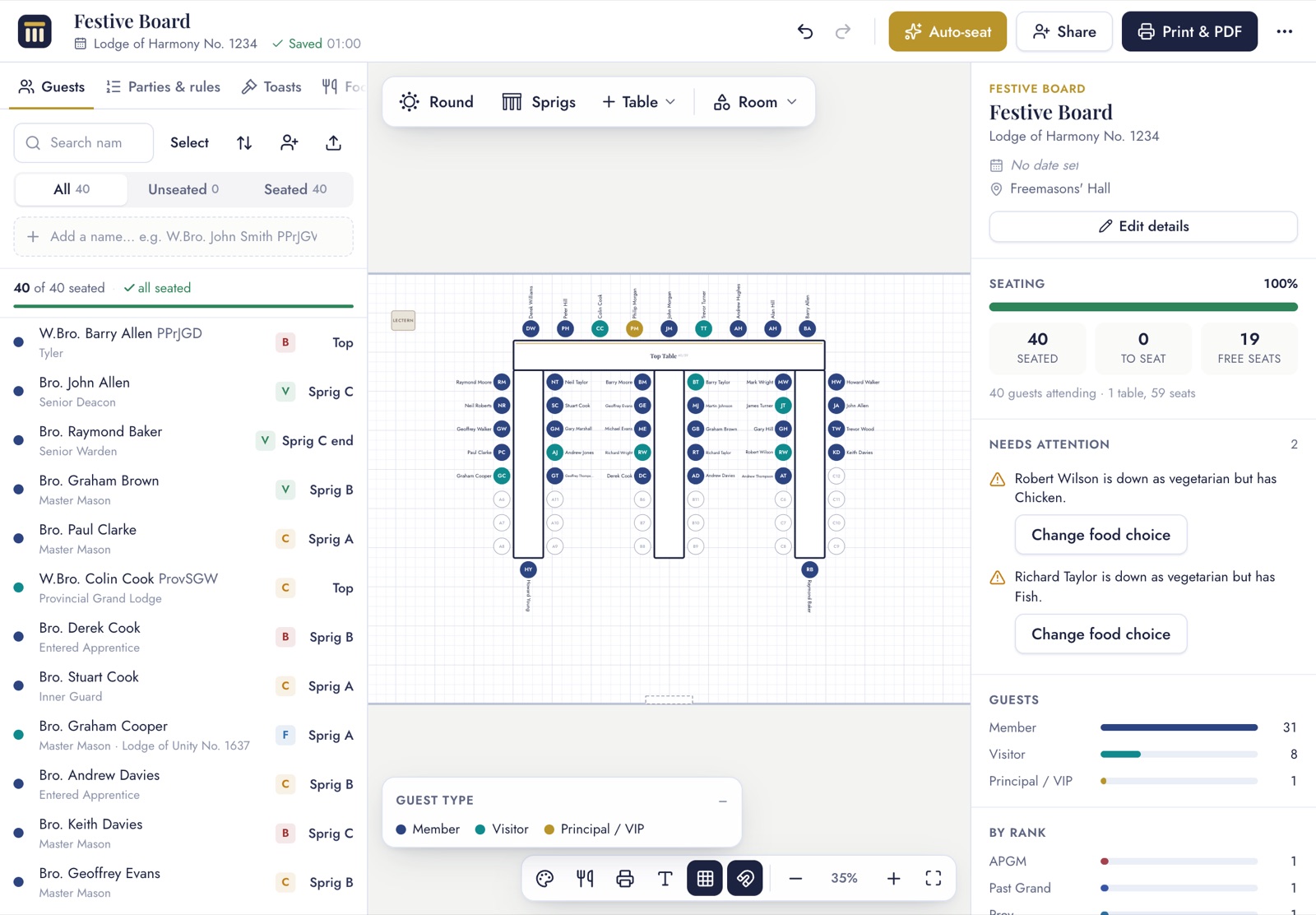Click the Add a name input

[x=183, y=237]
